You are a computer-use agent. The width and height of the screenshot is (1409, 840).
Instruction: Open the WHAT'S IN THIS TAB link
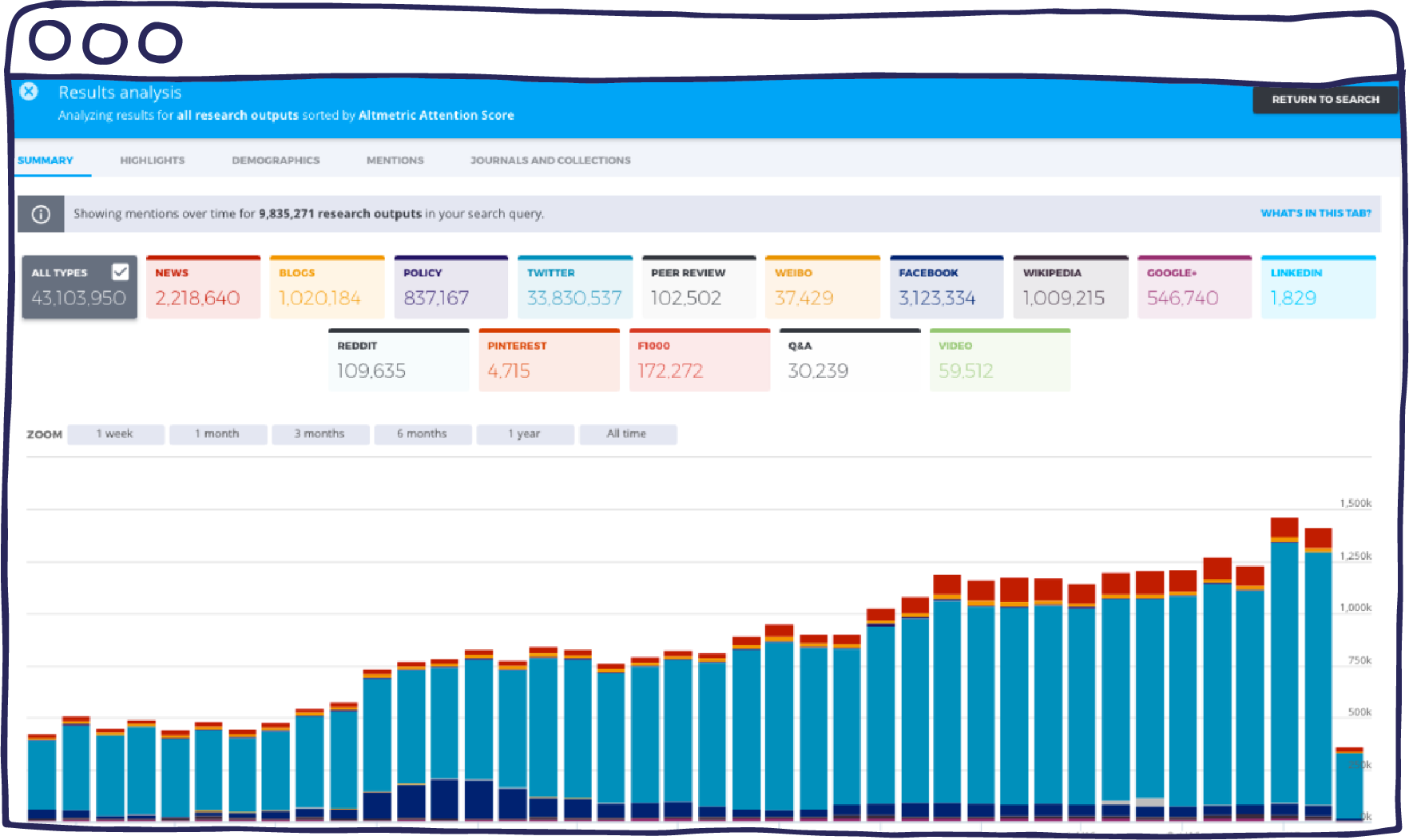(1315, 213)
